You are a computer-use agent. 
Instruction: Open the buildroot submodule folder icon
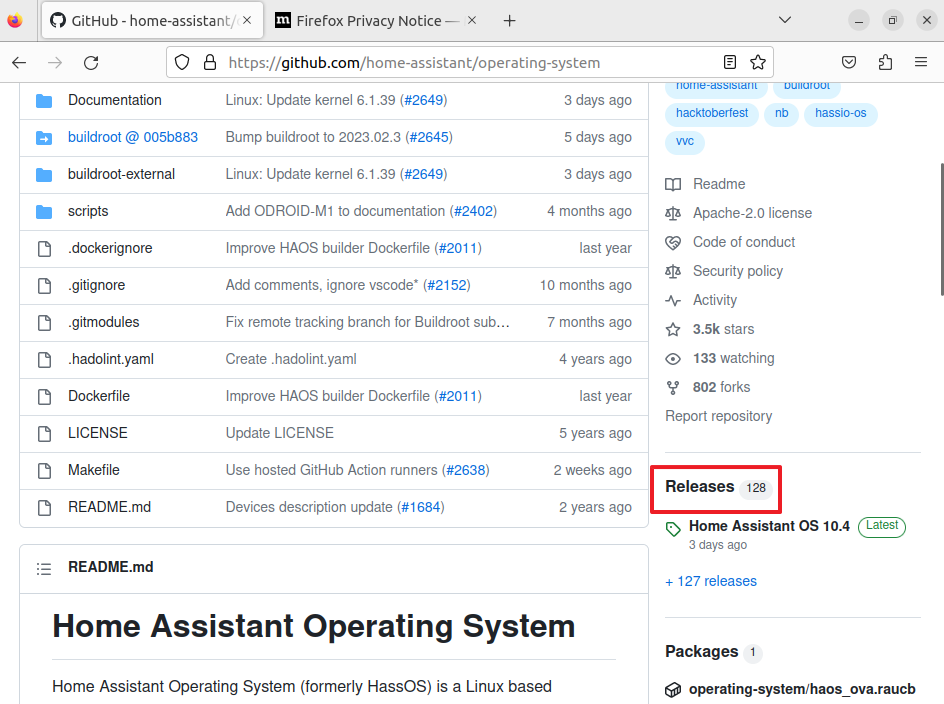point(44,138)
